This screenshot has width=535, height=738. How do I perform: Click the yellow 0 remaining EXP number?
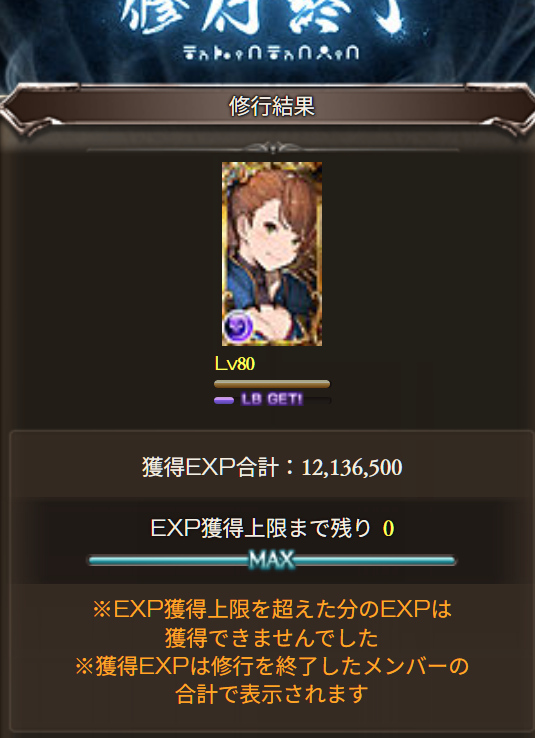[388, 529]
